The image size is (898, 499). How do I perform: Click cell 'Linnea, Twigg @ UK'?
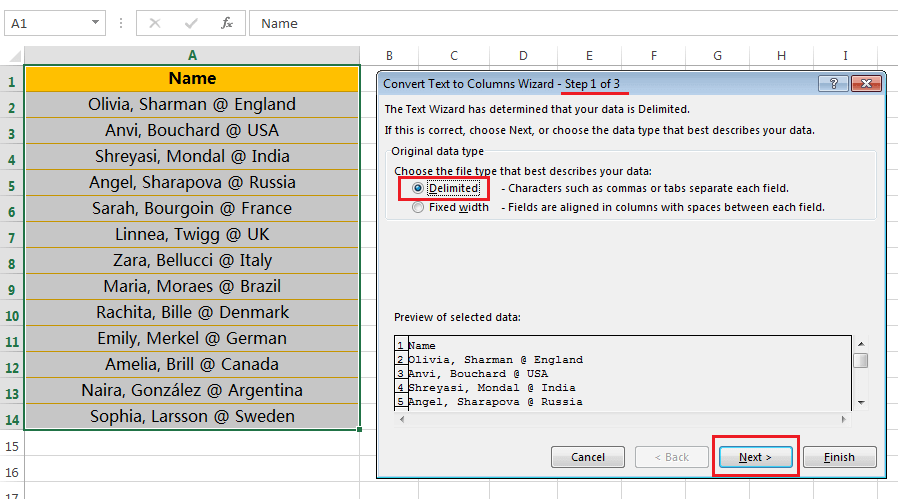point(192,234)
